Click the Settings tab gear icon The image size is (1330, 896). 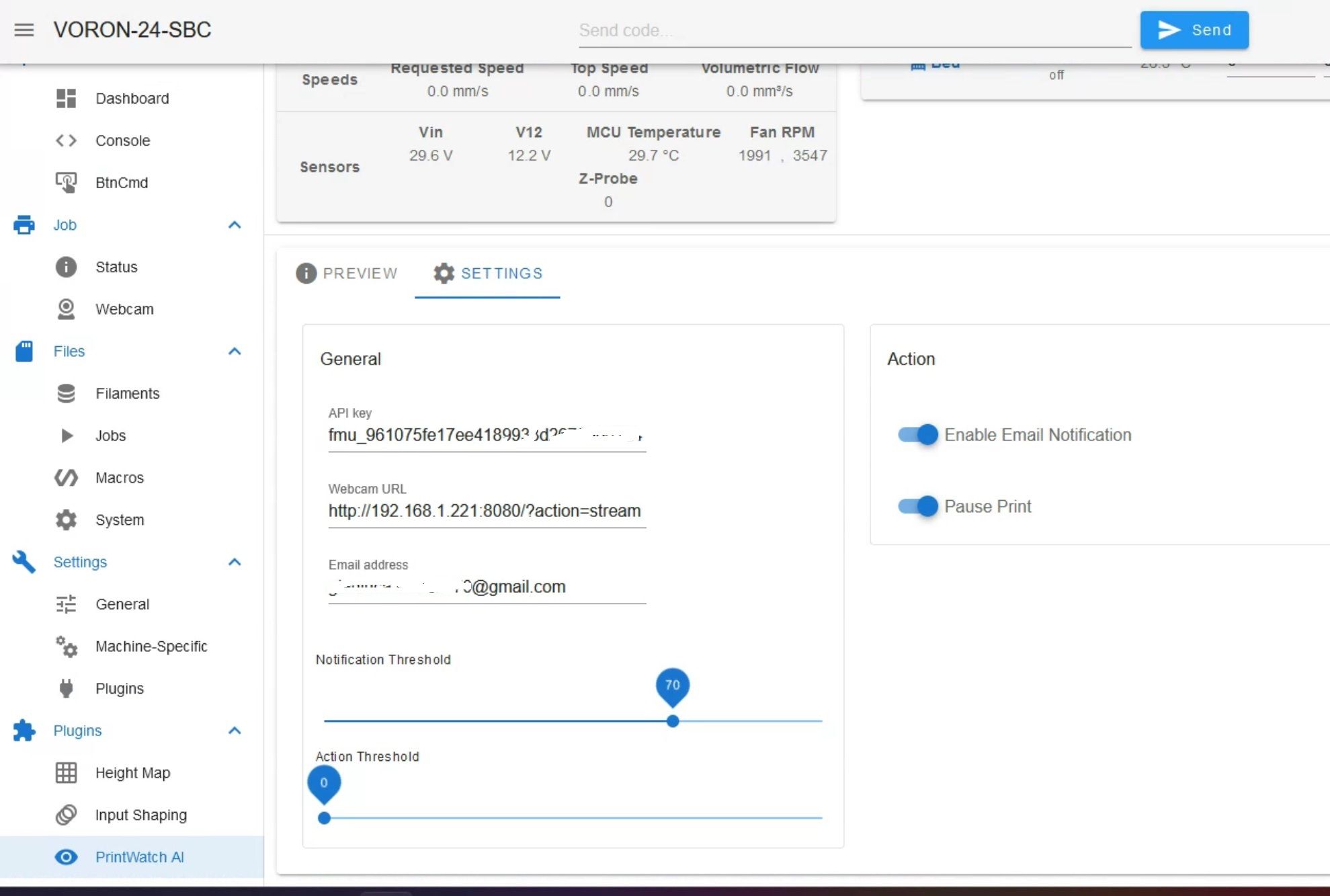(444, 273)
